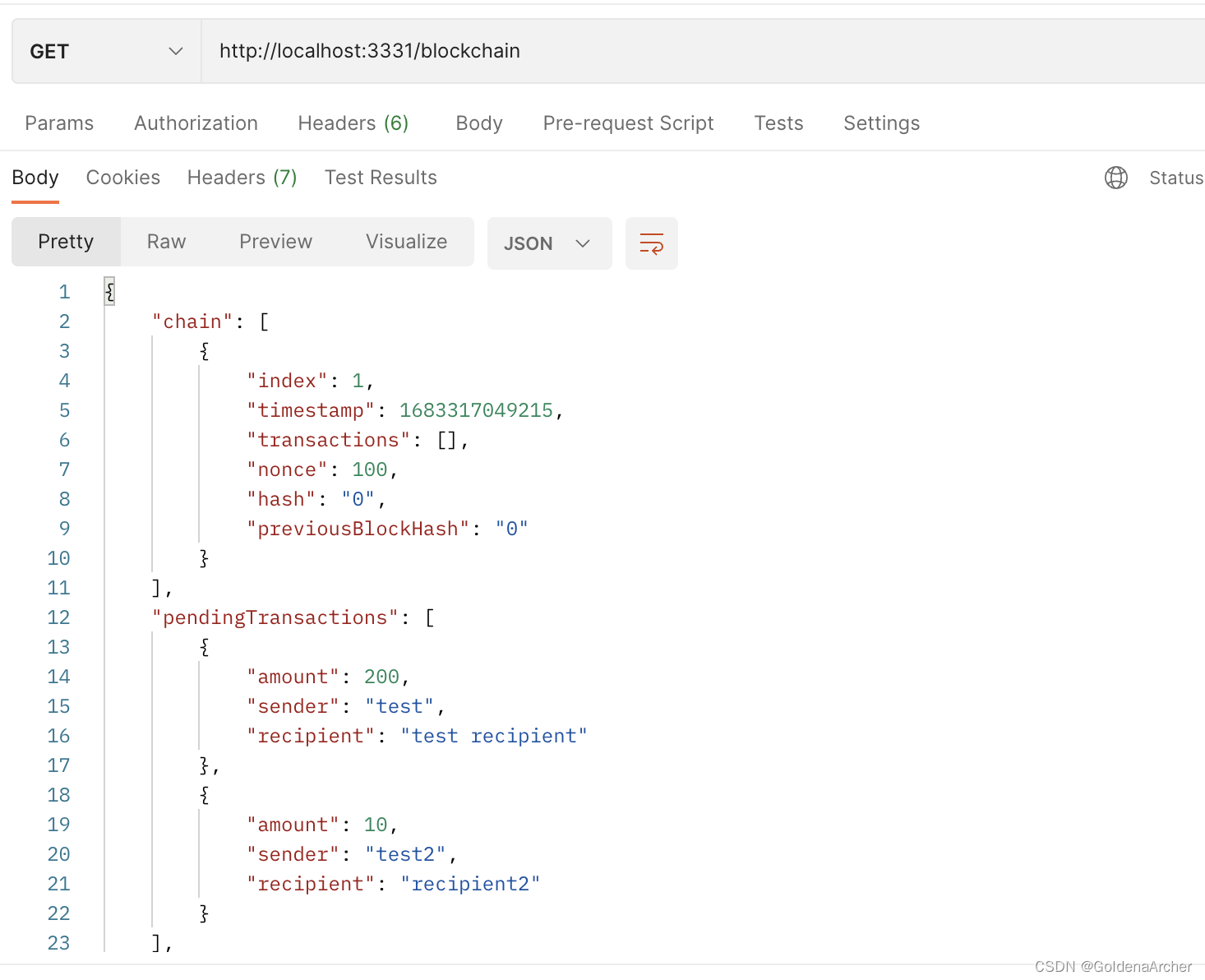Image resolution: width=1205 pixels, height=980 pixels.
Task: Open the Pre-request Script tab
Action: point(628,123)
